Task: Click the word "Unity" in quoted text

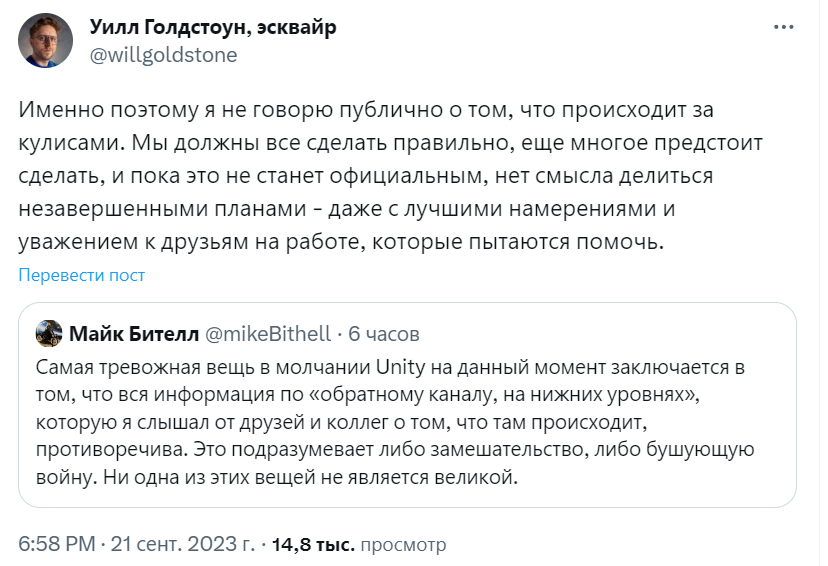Action: [400, 367]
